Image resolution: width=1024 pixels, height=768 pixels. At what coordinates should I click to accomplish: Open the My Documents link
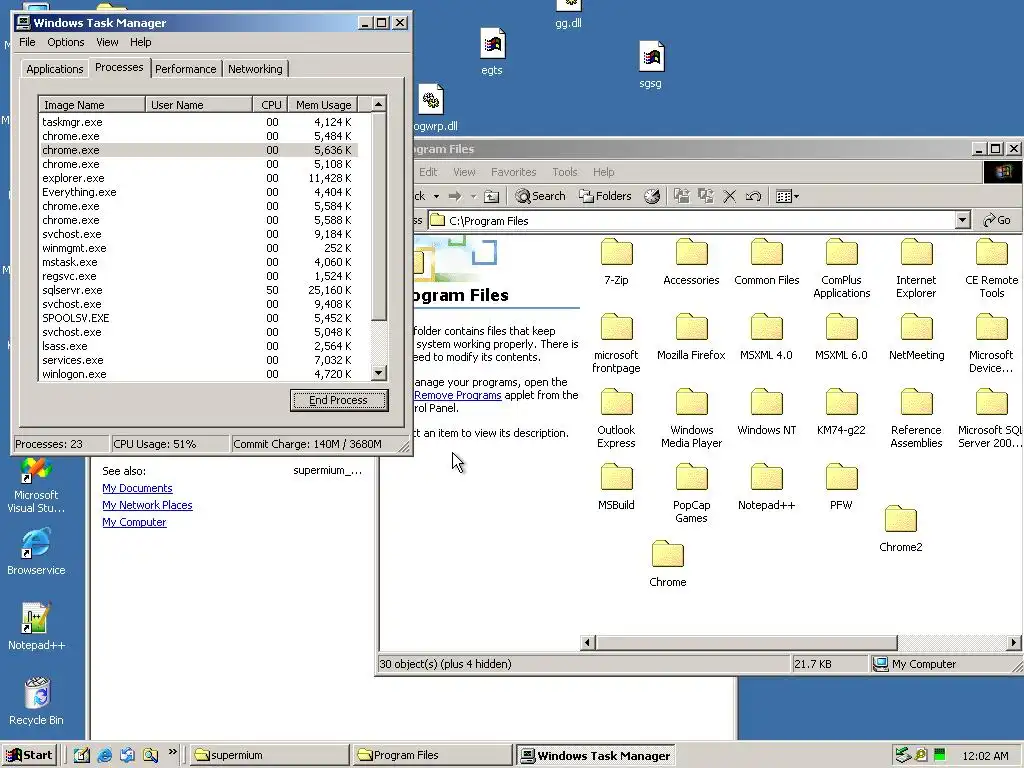tap(137, 488)
